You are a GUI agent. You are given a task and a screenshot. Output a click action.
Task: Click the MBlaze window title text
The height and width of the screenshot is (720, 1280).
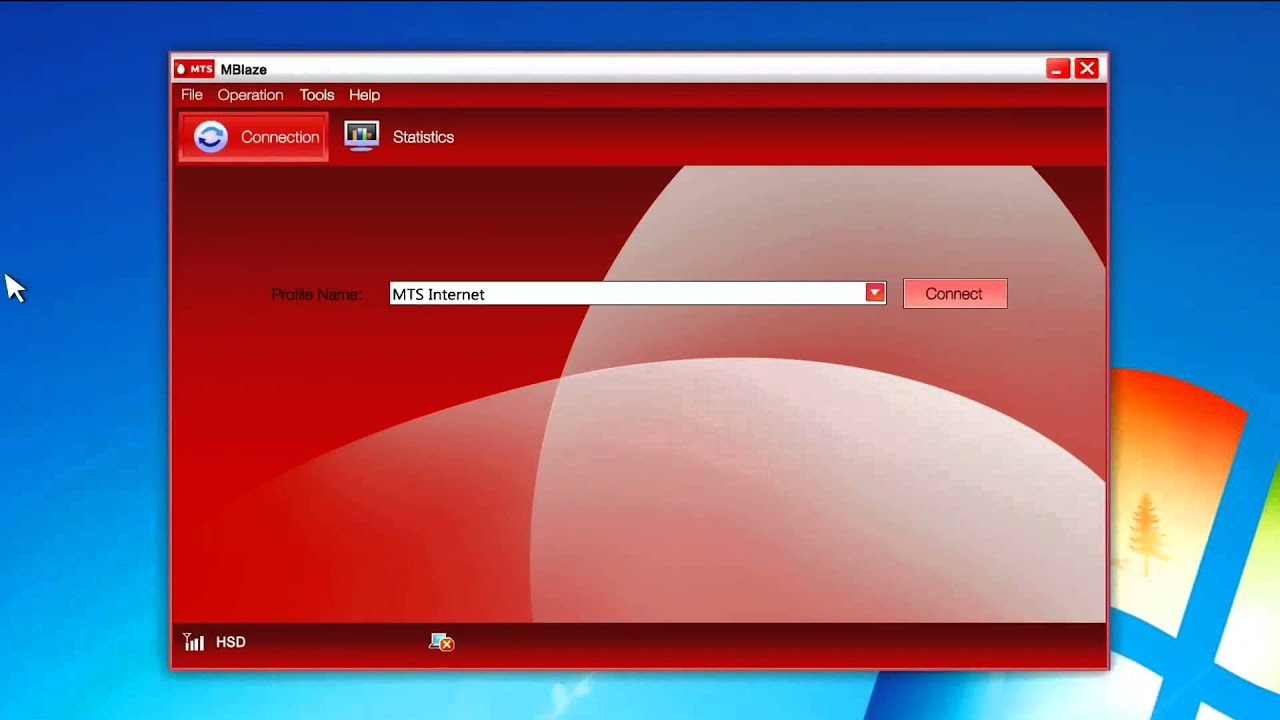click(243, 70)
